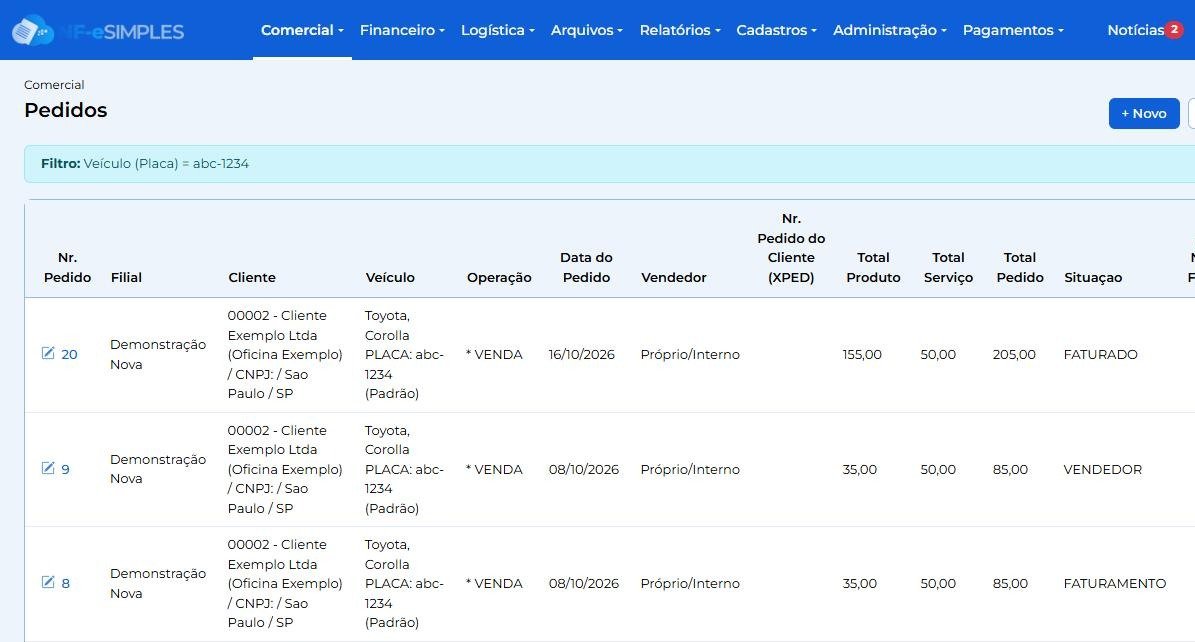Open the Comercial dropdown menu
Image resolution: width=1195 pixels, height=642 pixels.
click(302, 30)
